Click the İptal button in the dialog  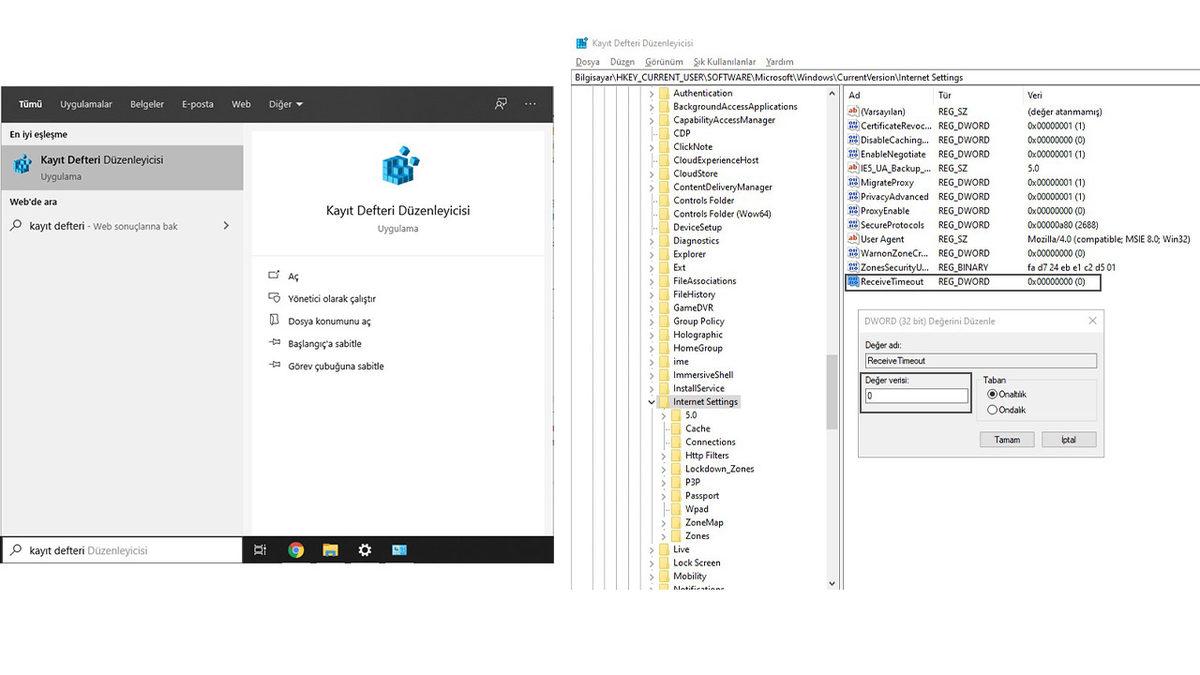(x=1069, y=440)
